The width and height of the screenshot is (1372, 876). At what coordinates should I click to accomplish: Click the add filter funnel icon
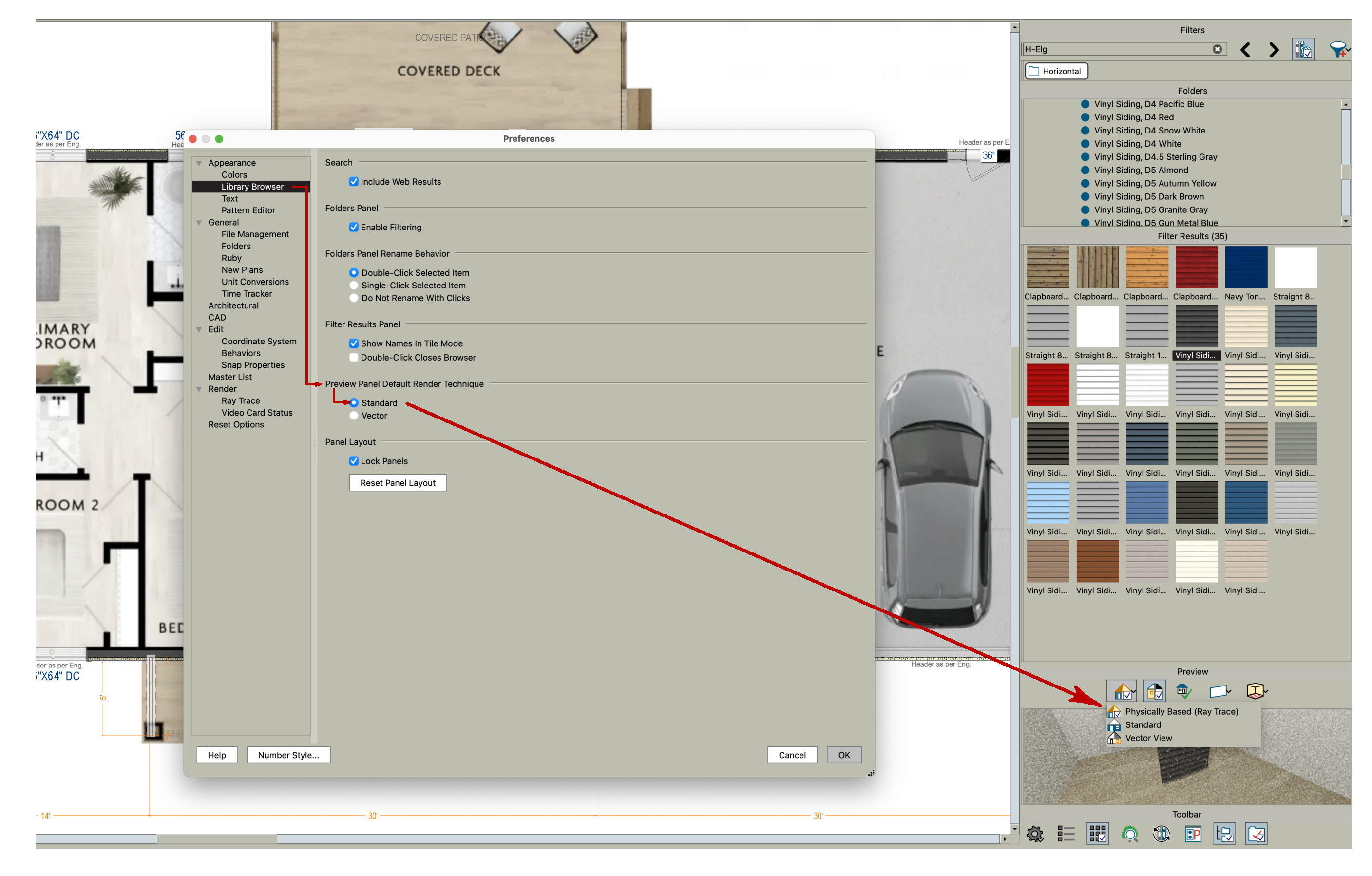point(1337,50)
